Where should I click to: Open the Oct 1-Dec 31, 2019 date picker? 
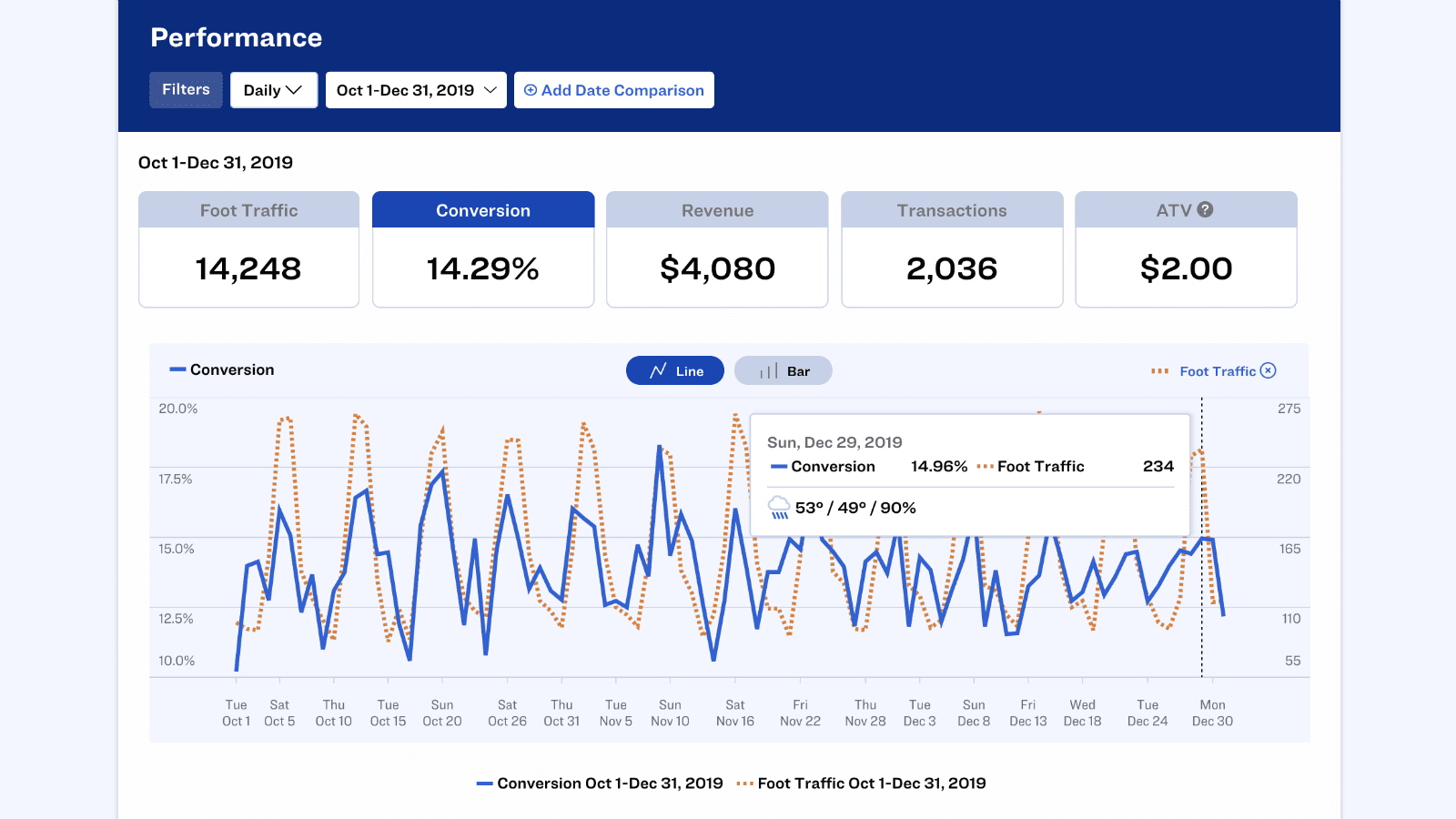415,90
